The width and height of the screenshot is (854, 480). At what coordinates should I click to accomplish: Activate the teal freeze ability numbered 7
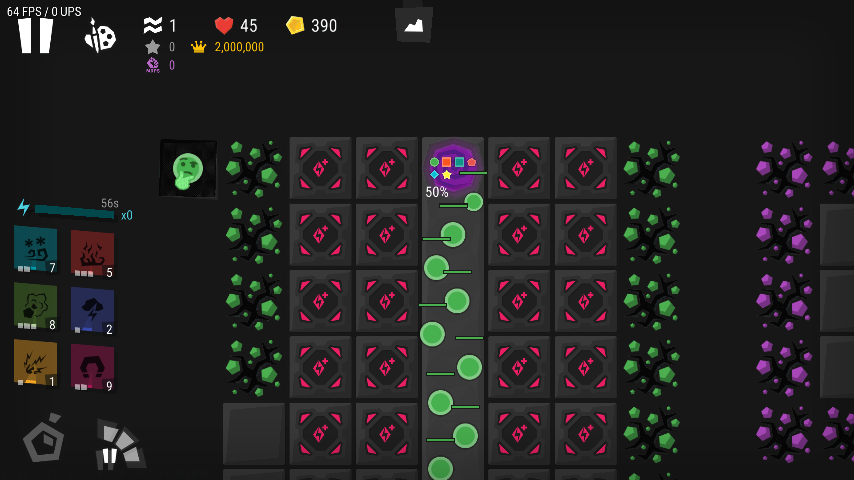[x=35, y=250]
